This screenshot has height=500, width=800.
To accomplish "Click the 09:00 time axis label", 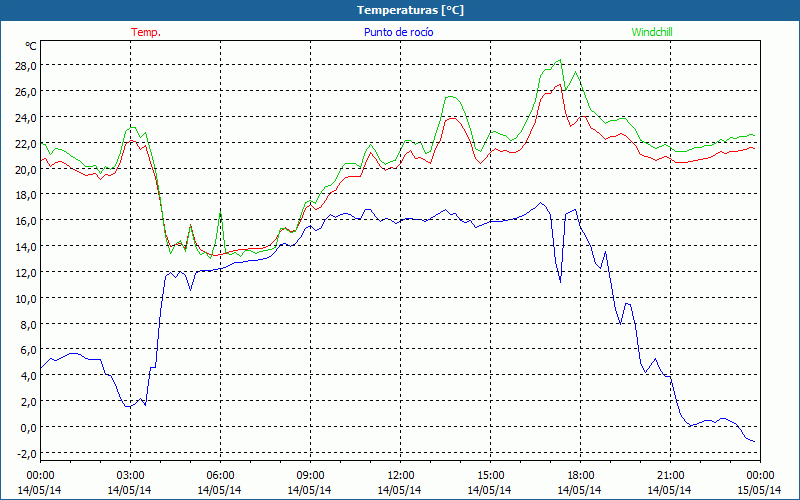I will [x=310, y=476].
